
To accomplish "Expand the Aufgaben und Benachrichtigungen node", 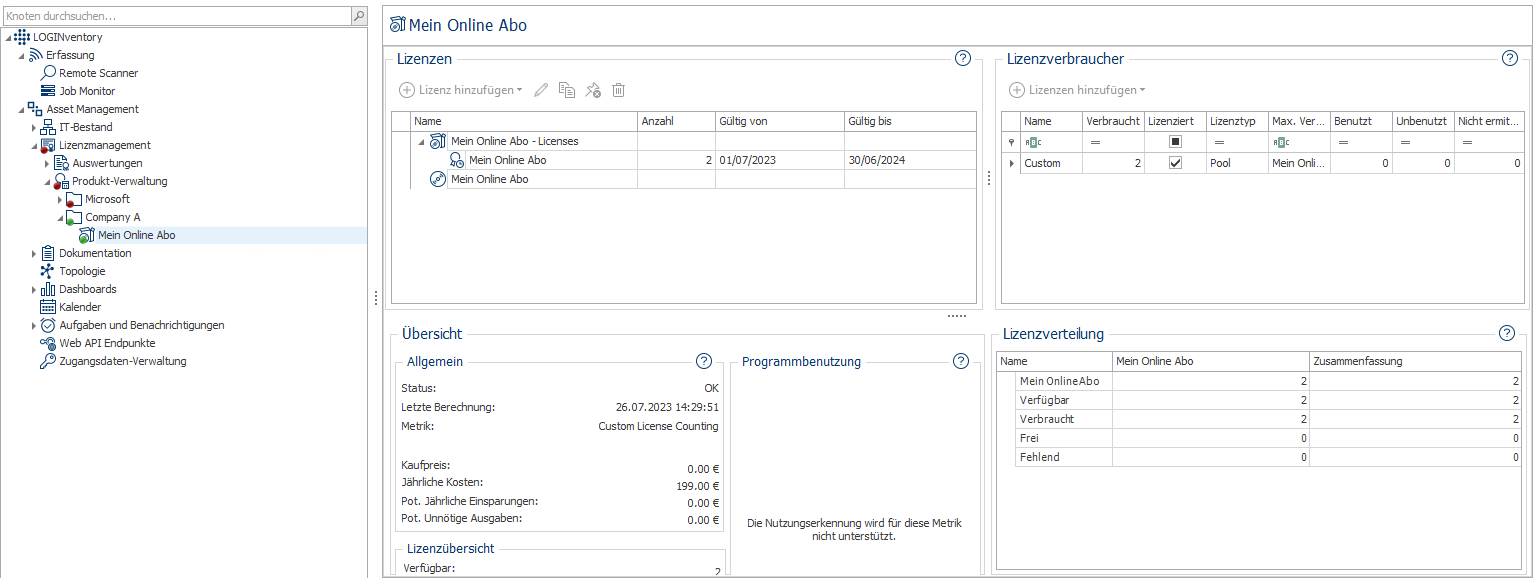I will (x=34, y=325).
